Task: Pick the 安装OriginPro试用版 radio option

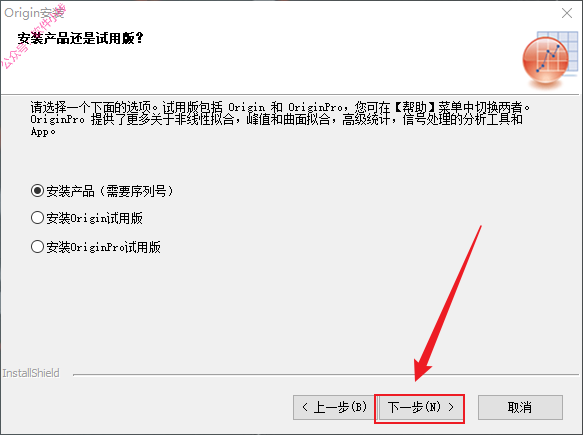Action: coord(37,246)
